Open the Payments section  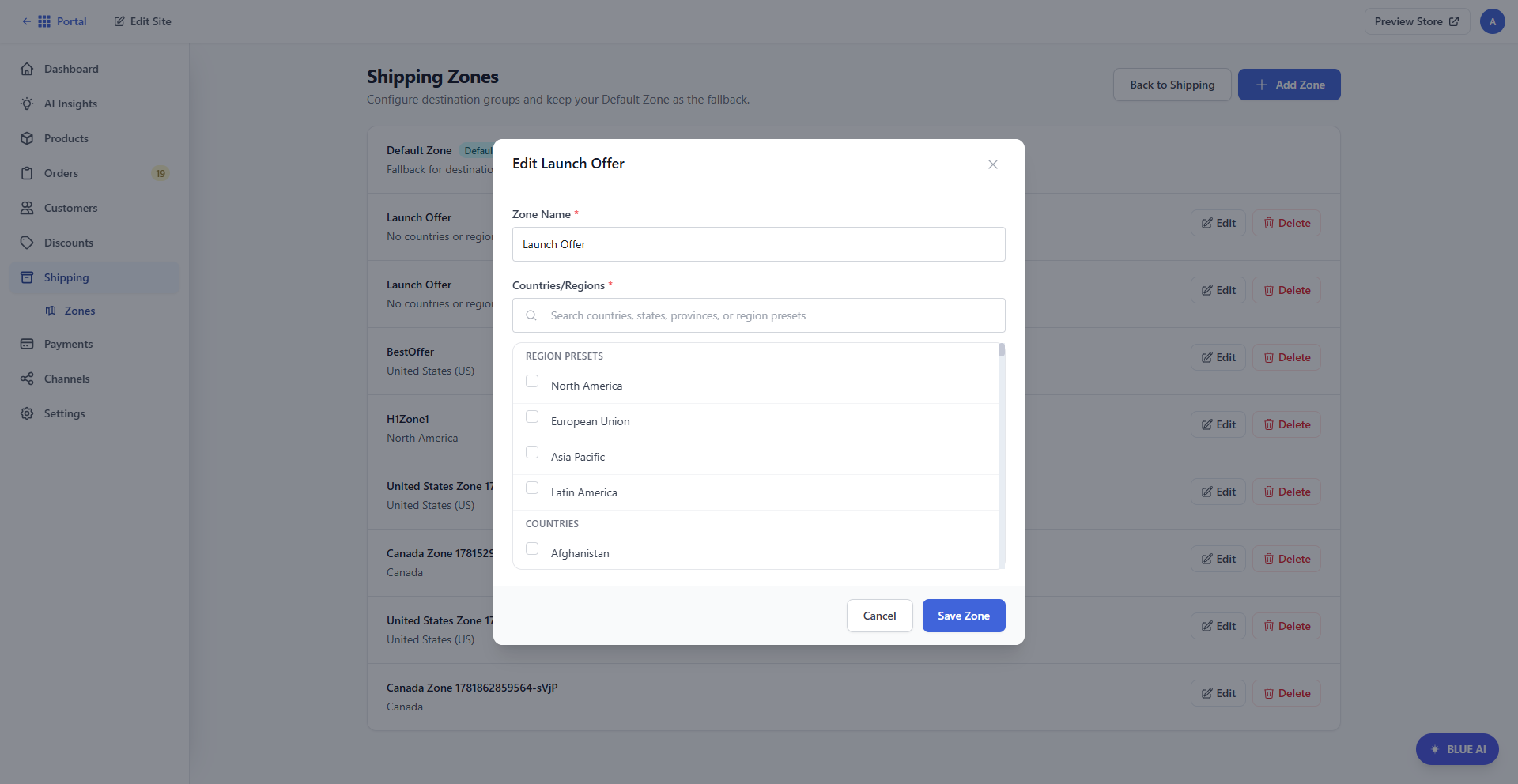94,344
